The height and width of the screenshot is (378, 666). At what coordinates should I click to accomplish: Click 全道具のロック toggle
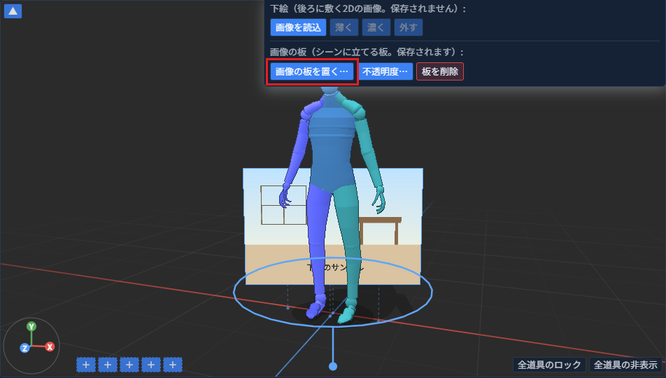(x=549, y=364)
